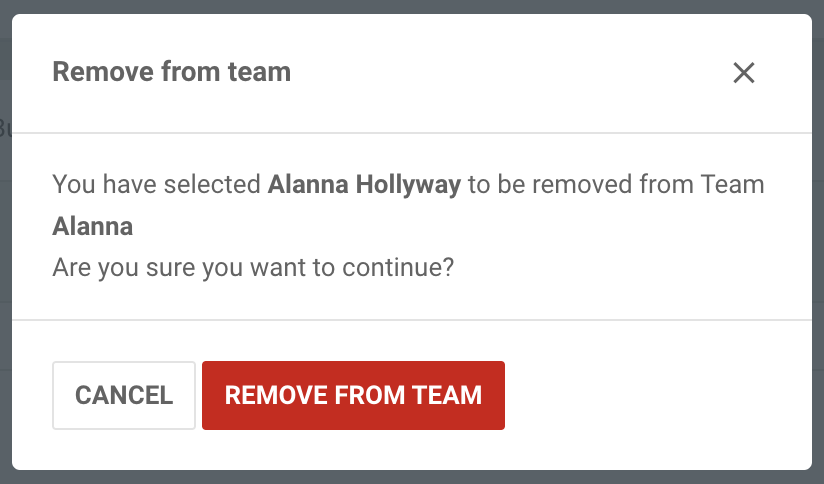This screenshot has height=484, width=824.
Task: Click empty footer space right of Remove button
Action: [650, 395]
